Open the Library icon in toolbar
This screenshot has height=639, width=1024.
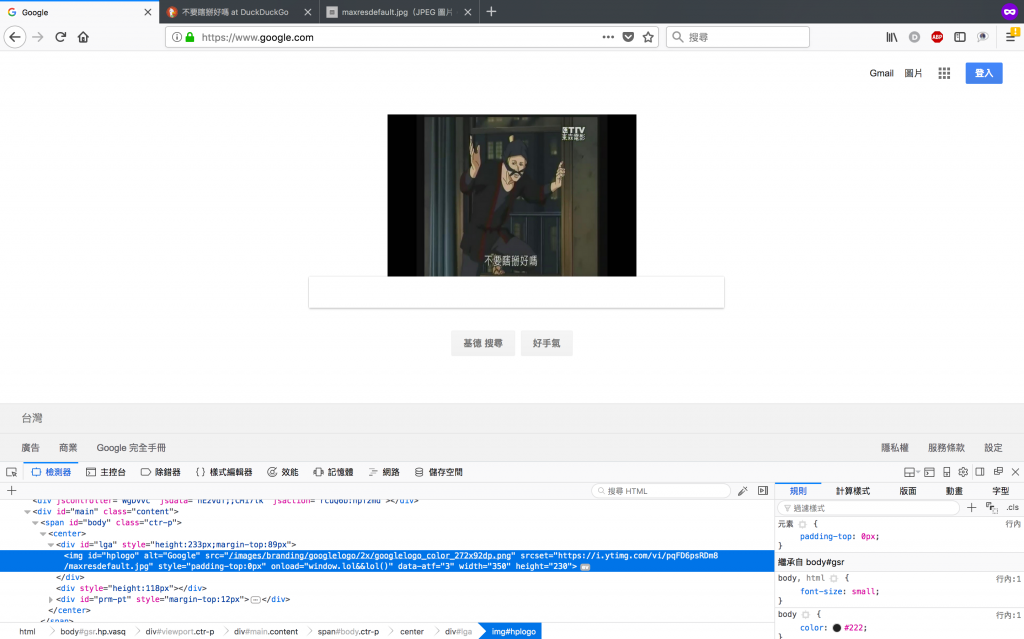[x=891, y=37]
